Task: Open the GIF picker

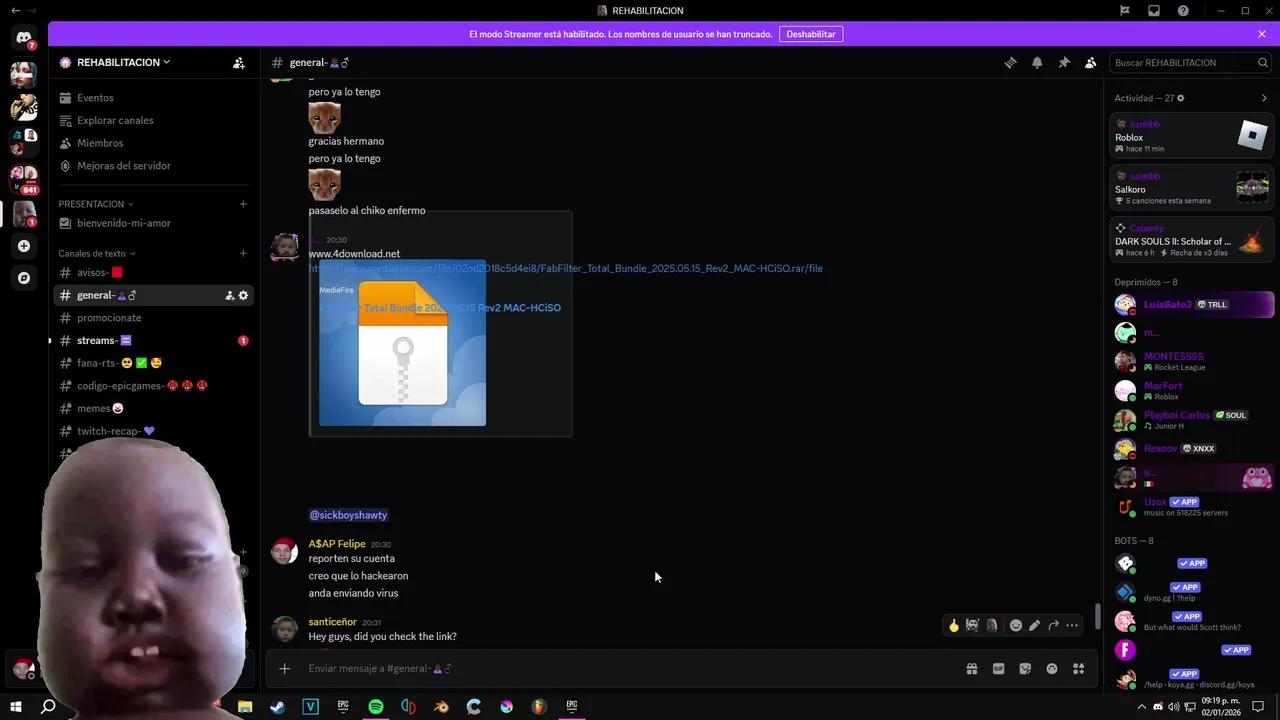Action: [x=998, y=669]
